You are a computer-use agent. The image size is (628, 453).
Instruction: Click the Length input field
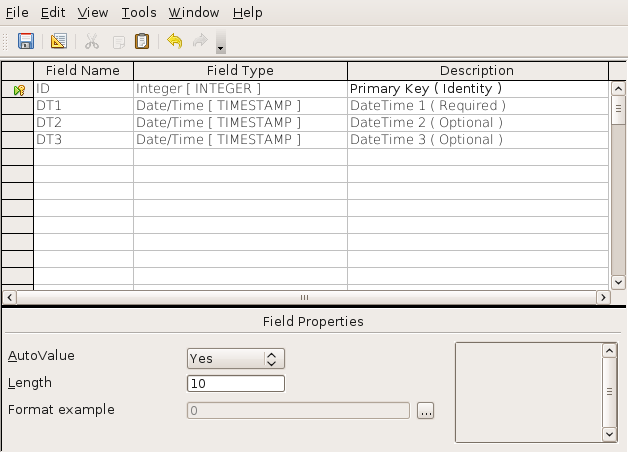tap(236, 384)
